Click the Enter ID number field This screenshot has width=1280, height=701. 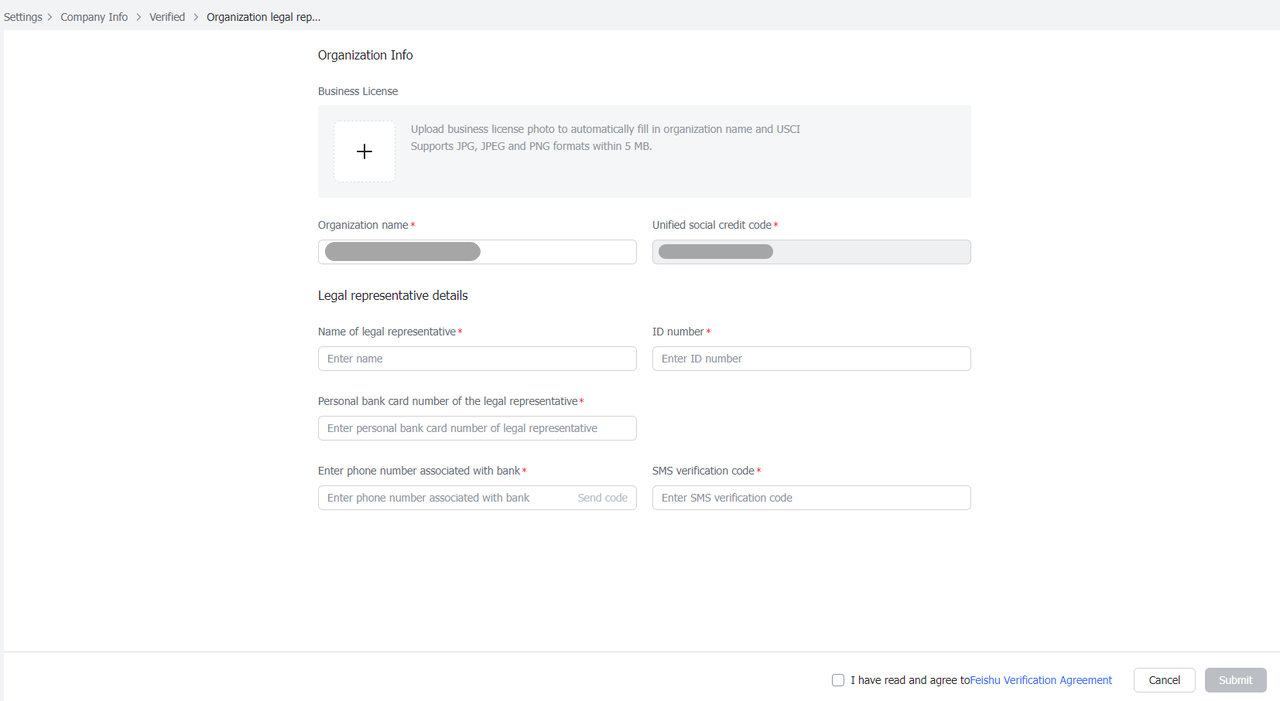[x=811, y=359]
